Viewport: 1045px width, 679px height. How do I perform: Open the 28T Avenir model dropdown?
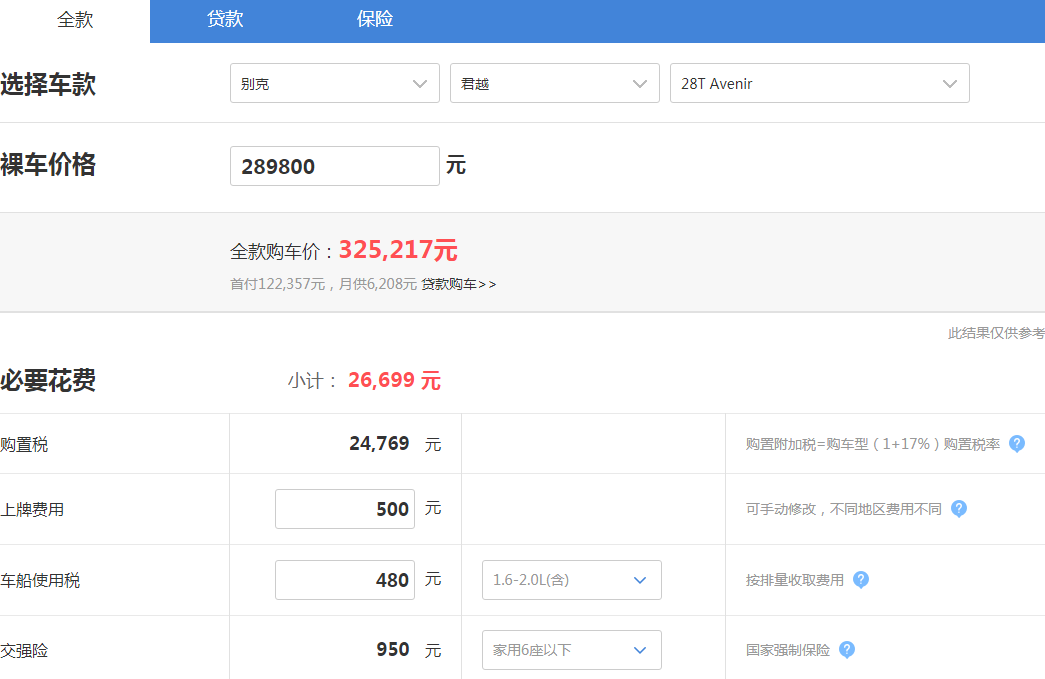820,83
